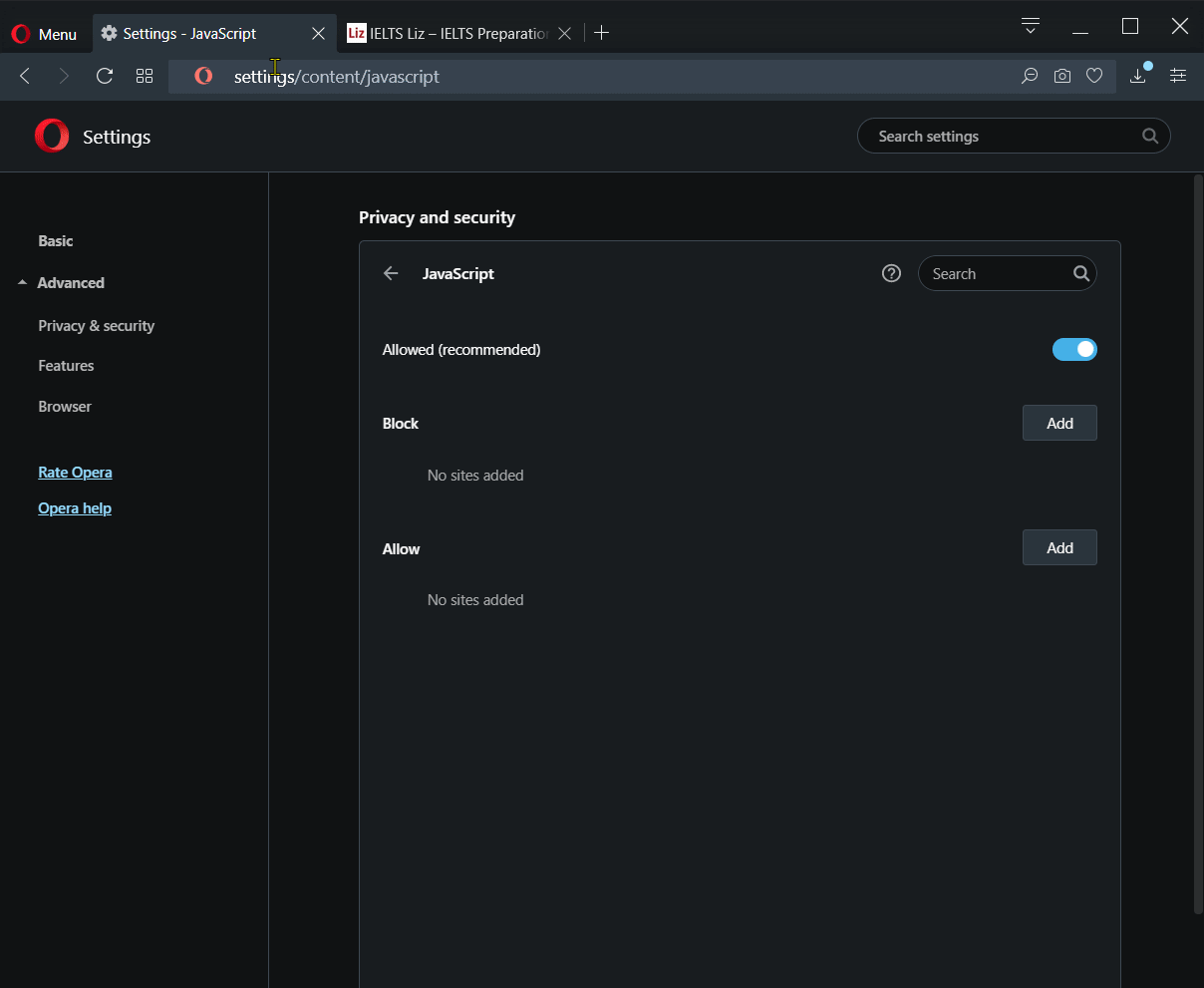The height and width of the screenshot is (988, 1204).
Task: Go back from the JavaScript page arrow
Action: [391, 273]
